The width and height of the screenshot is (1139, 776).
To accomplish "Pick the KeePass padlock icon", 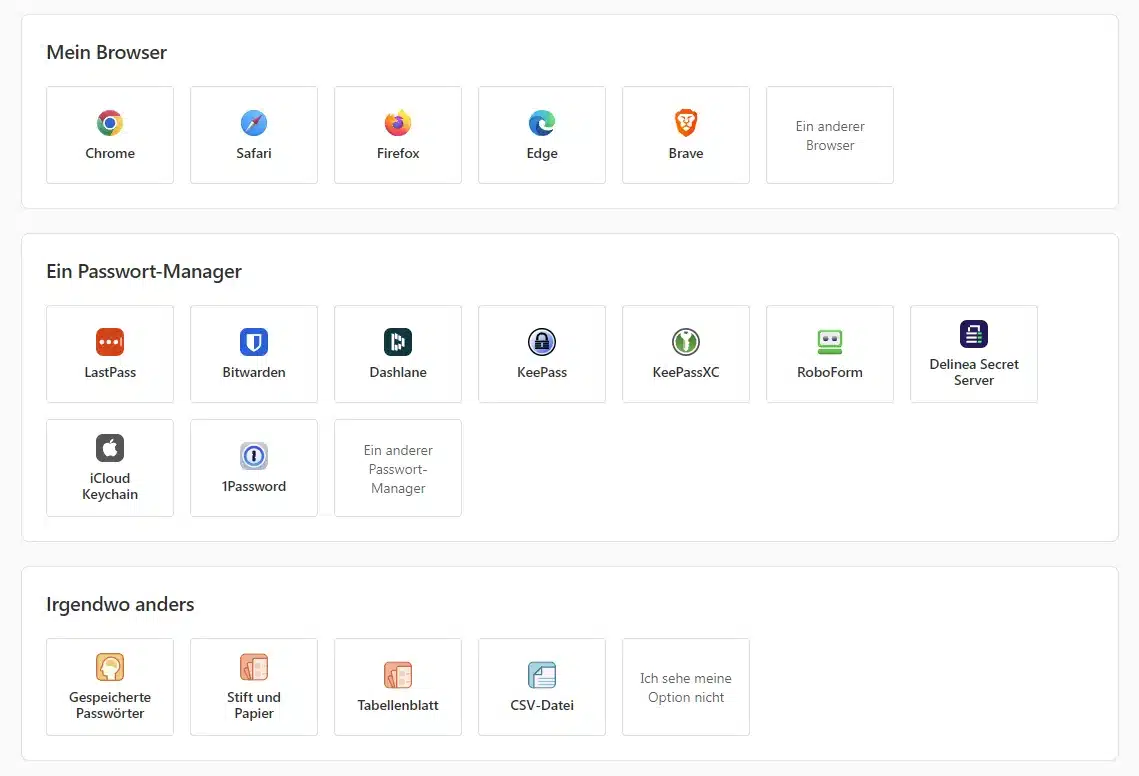I will click(542, 341).
